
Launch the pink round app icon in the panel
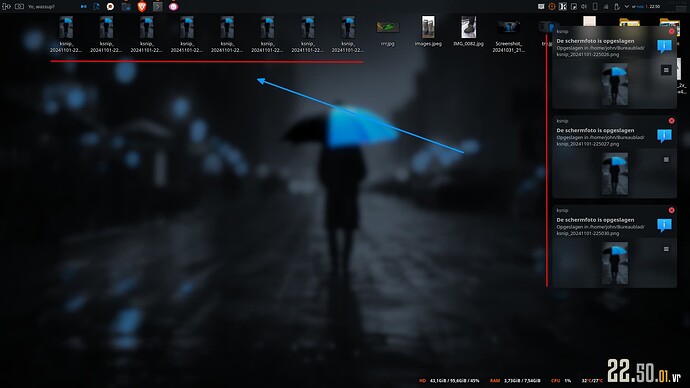click(173, 7)
